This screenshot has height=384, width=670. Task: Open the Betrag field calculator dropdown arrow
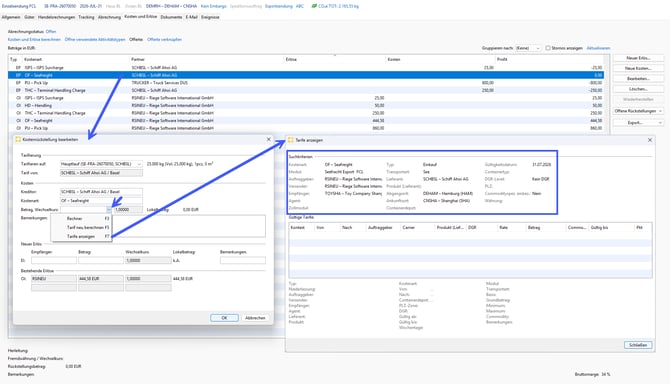109,210
